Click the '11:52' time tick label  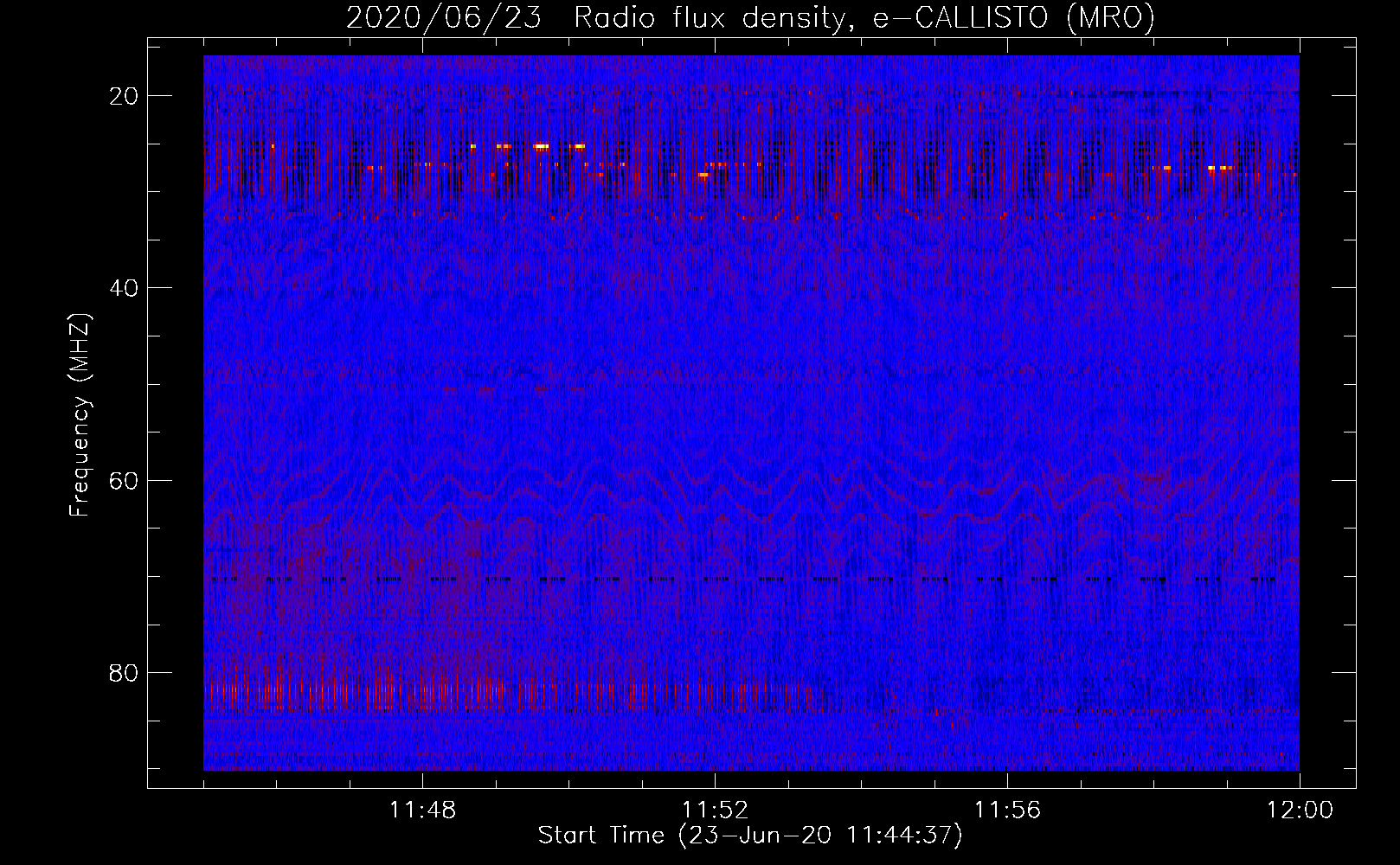715,811
